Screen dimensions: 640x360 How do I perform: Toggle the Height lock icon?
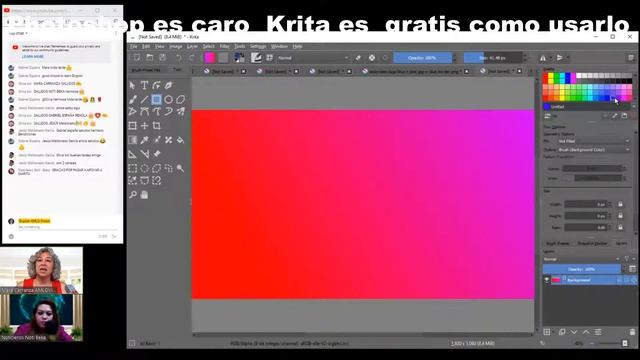620,216
